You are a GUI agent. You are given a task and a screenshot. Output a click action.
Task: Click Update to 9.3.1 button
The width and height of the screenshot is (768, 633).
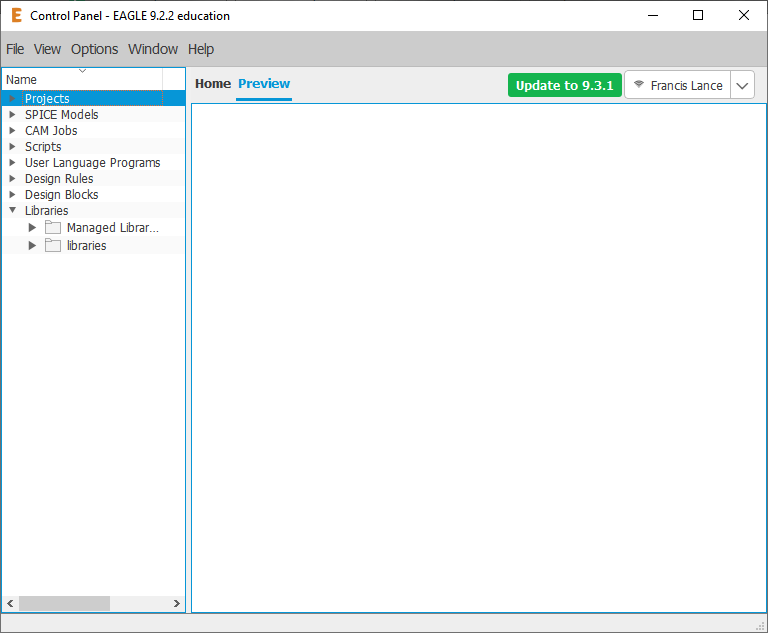pos(565,85)
